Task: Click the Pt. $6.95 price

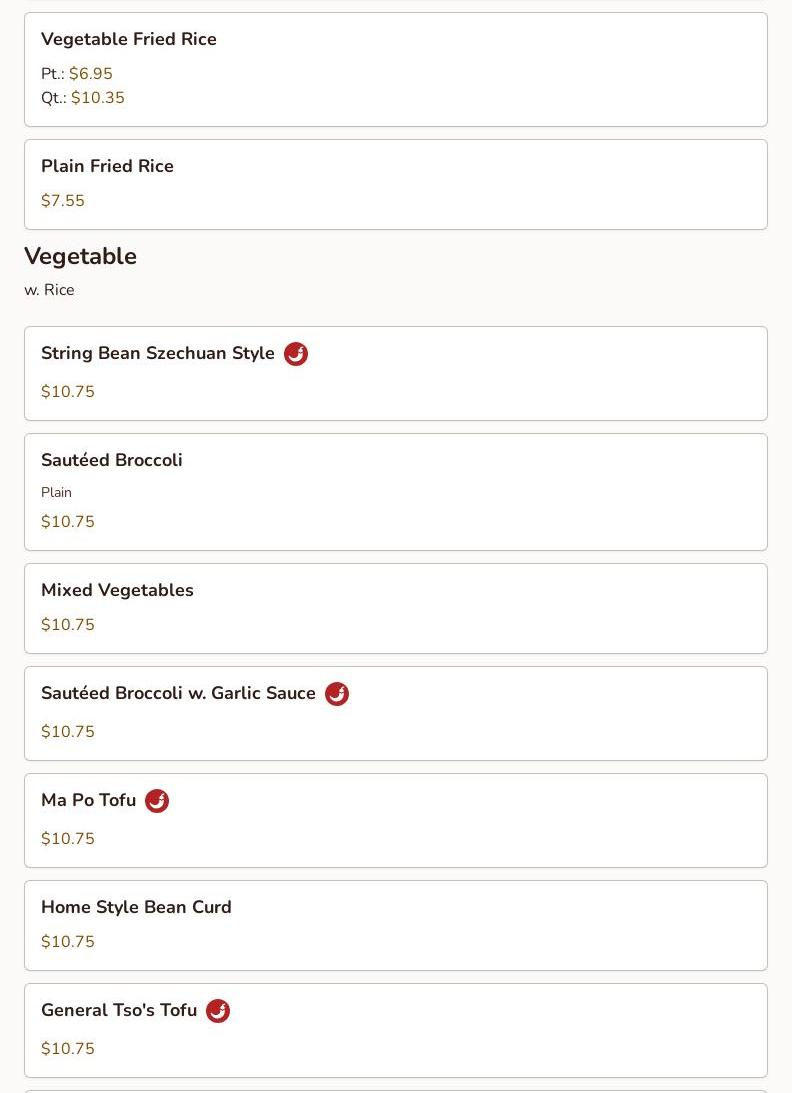Action: pos(77,73)
